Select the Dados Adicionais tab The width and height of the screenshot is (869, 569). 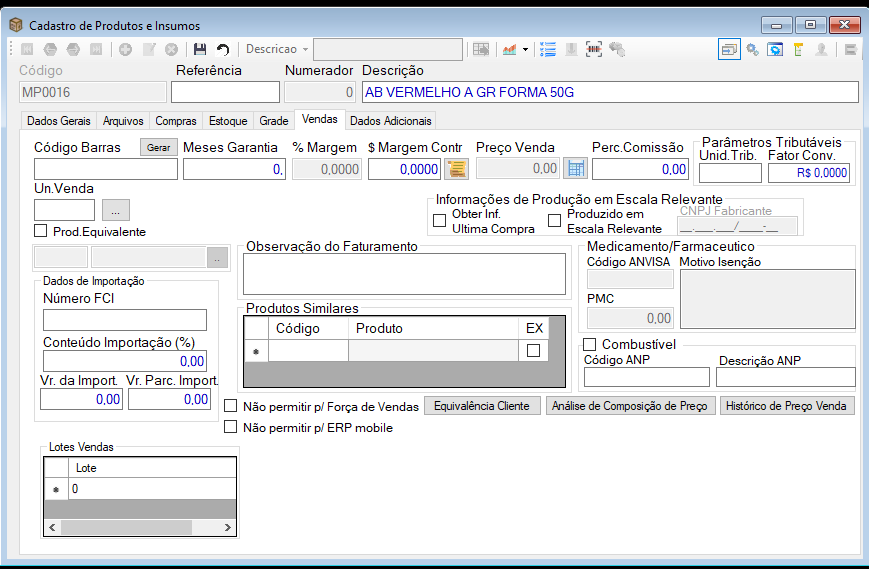coord(391,121)
